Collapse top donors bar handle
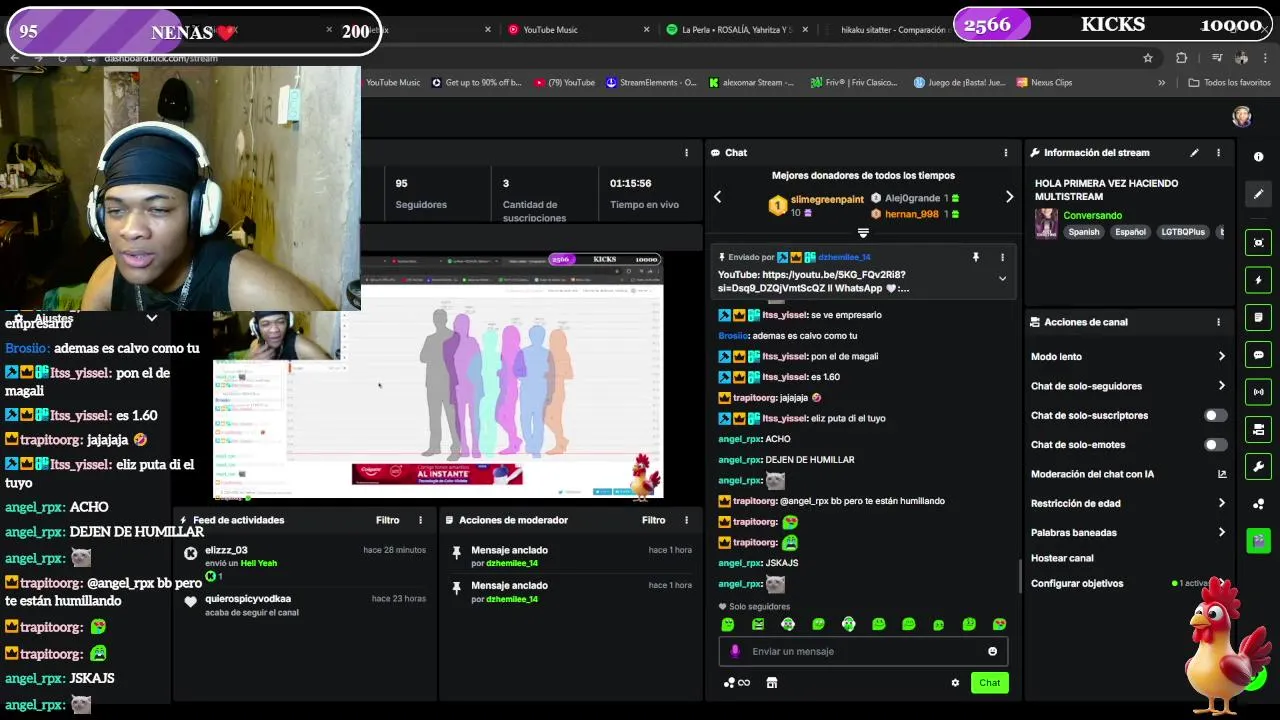 click(x=863, y=233)
